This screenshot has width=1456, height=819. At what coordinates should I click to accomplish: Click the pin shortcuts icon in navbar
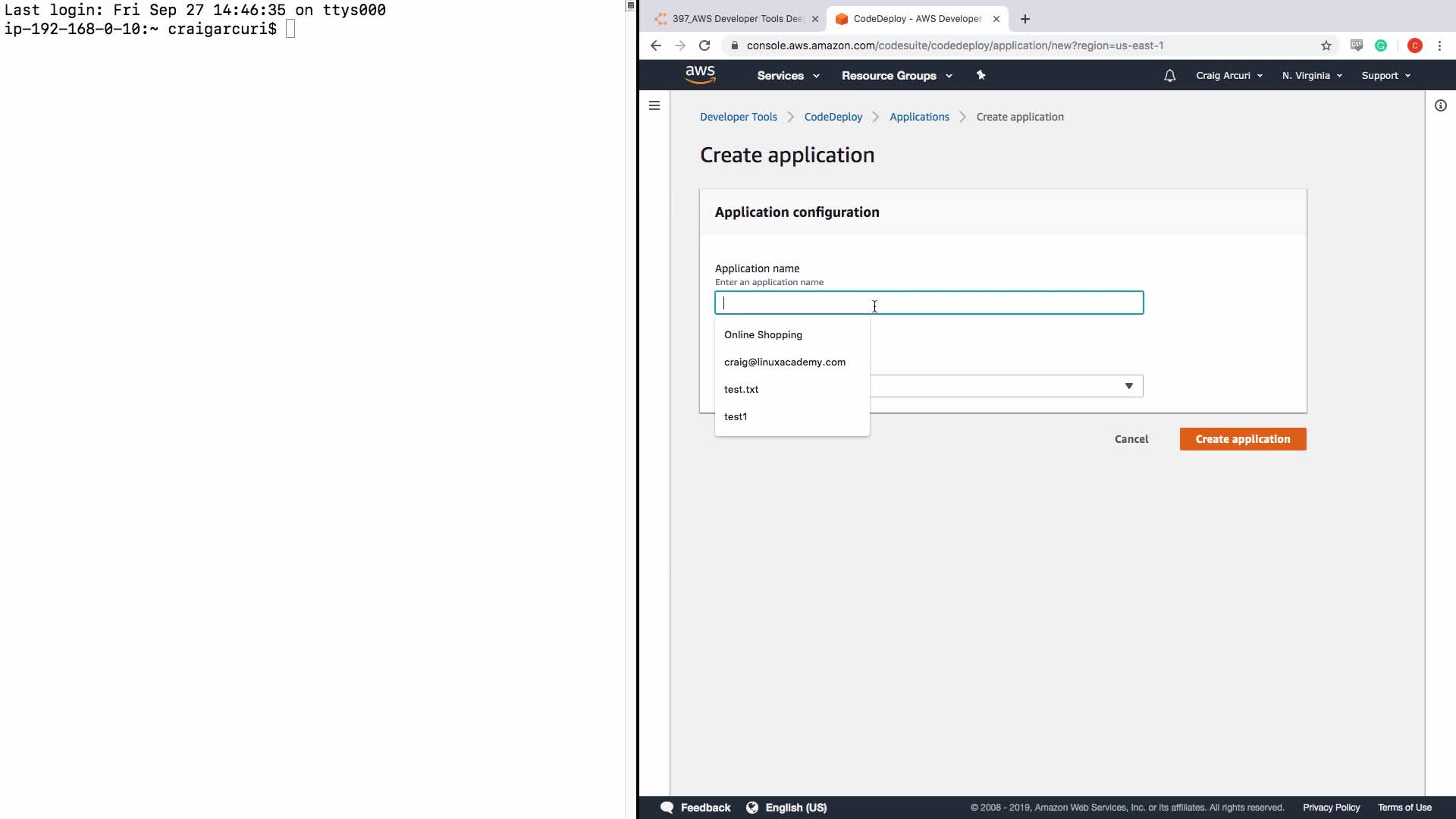[x=981, y=75]
